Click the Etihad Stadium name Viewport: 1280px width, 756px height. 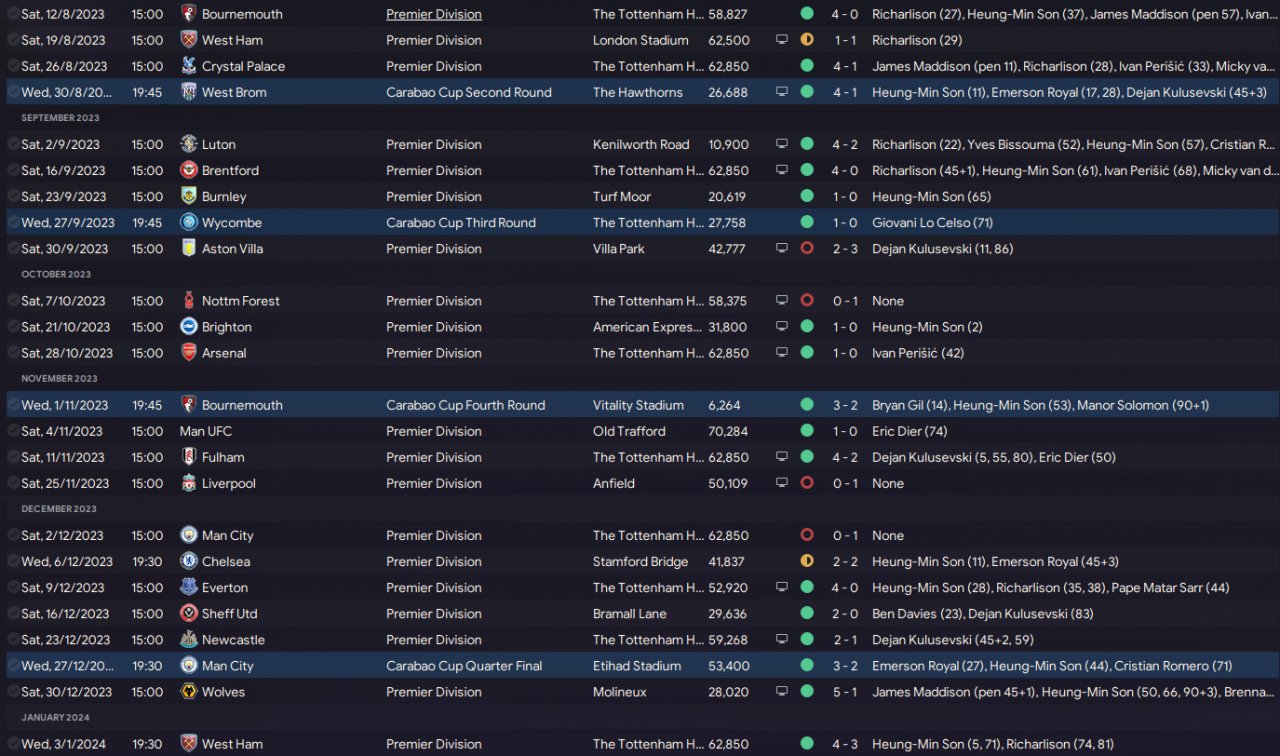(x=637, y=665)
